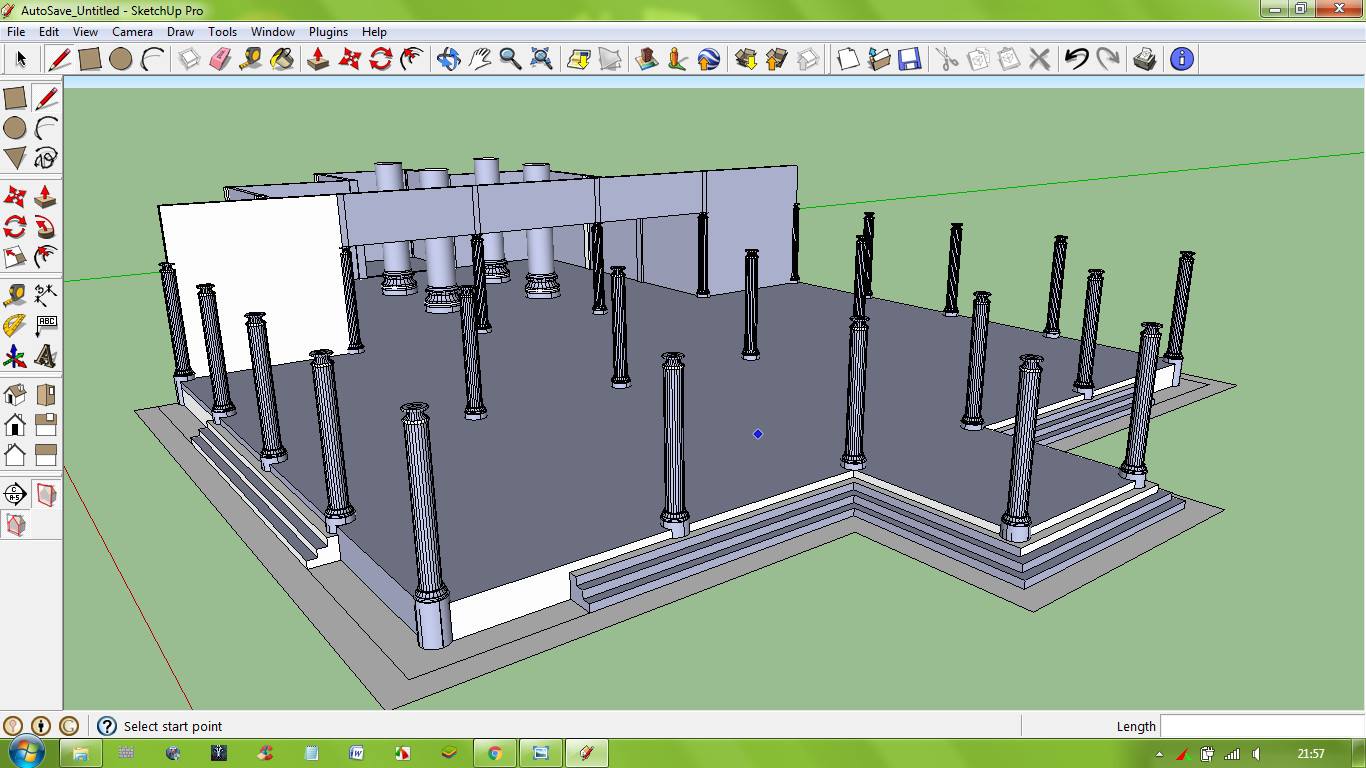Select the Polygon triangle tool
The width and height of the screenshot is (1366, 768).
coord(15,158)
